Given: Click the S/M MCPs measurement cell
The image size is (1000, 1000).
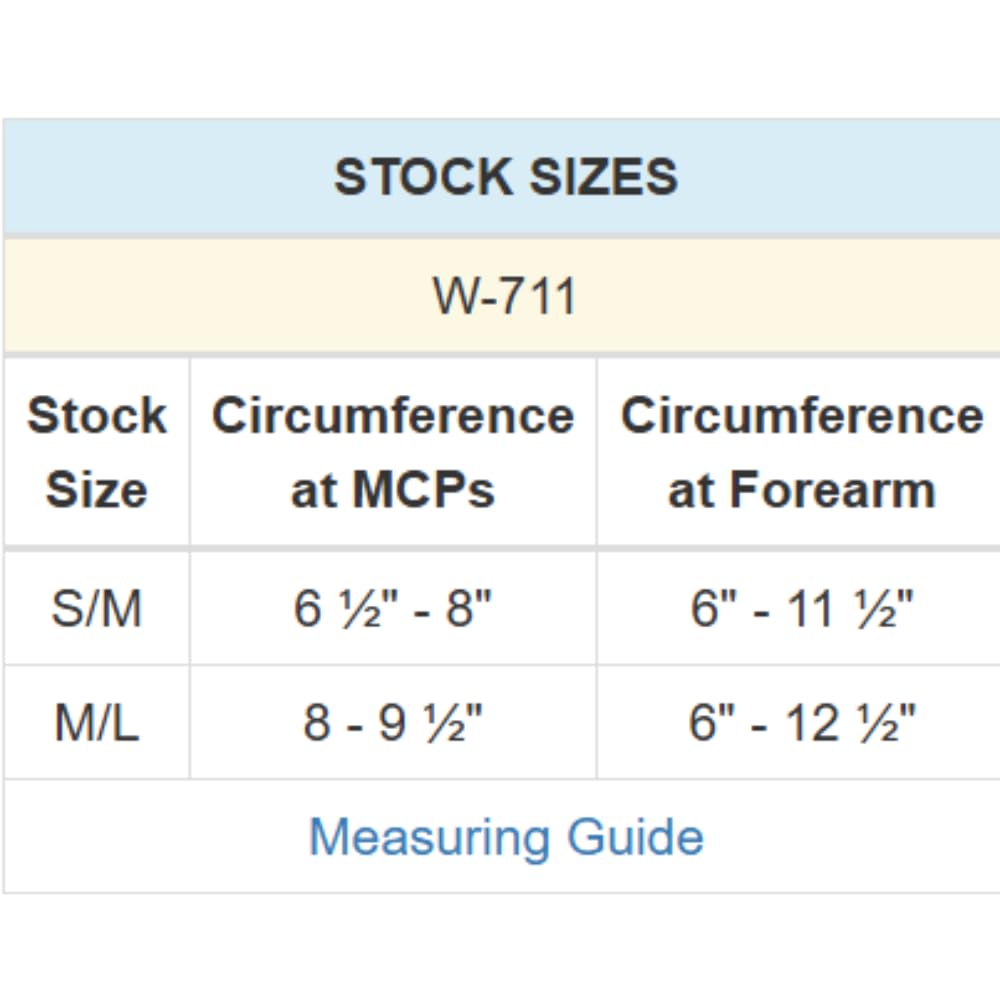Looking at the screenshot, I should (x=393, y=608).
